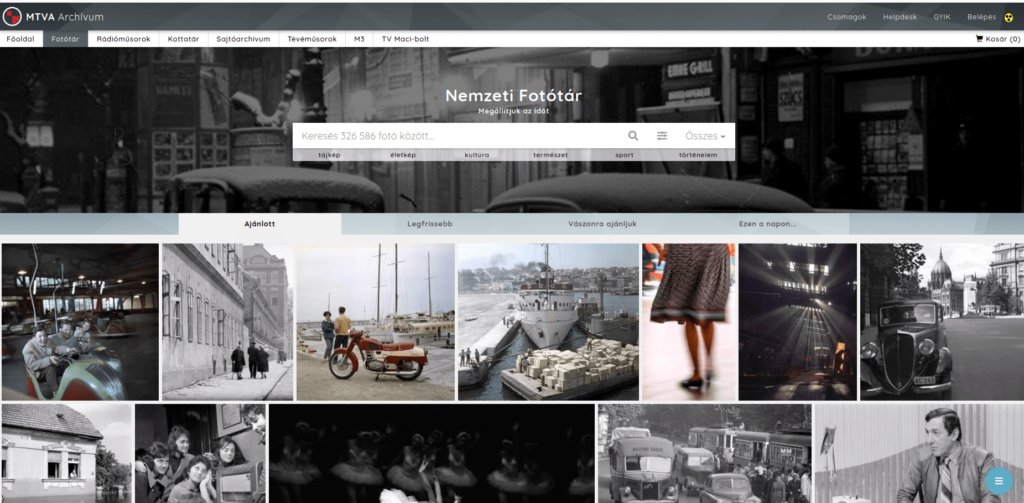
Task: Open the TV Maci-bolt menu item
Action: (x=404, y=39)
